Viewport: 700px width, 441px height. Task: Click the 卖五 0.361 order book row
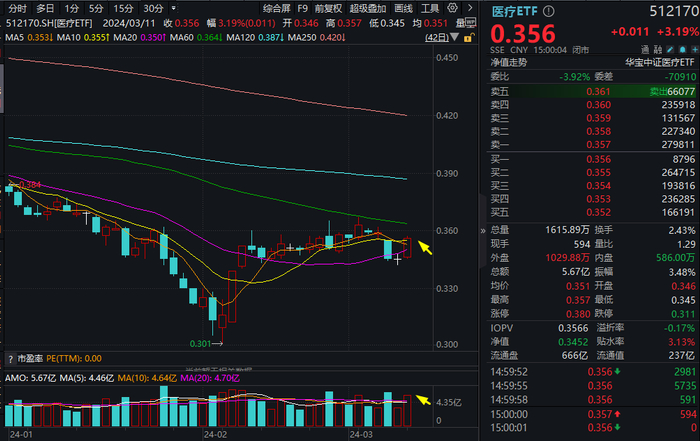592,92
